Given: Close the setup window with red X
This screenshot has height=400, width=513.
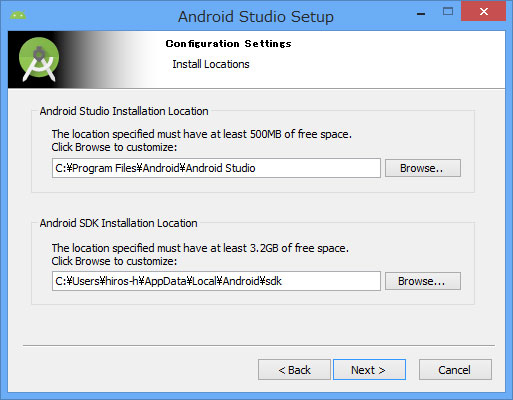Looking at the screenshot, I should pyautogui.click(x=483, y=11).
